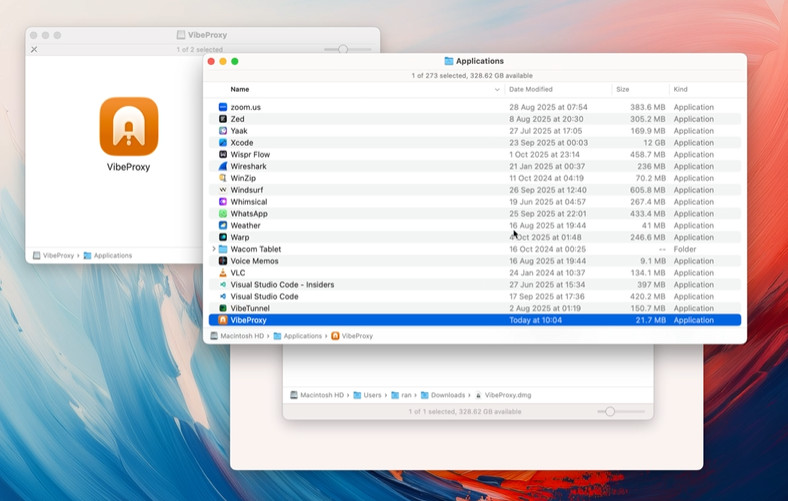788x501 pixels.
Task: Click the Warp row name
Action: coord(240,237)
